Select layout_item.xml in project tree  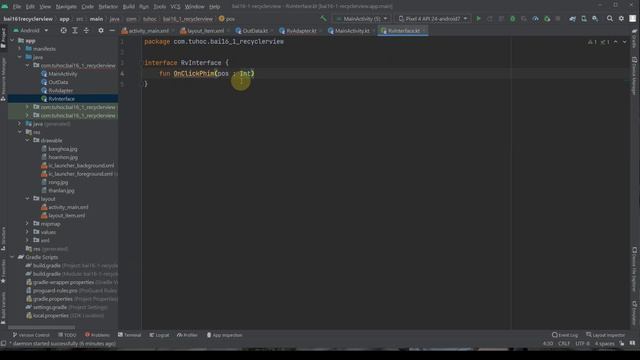click(x=67, y=216)
